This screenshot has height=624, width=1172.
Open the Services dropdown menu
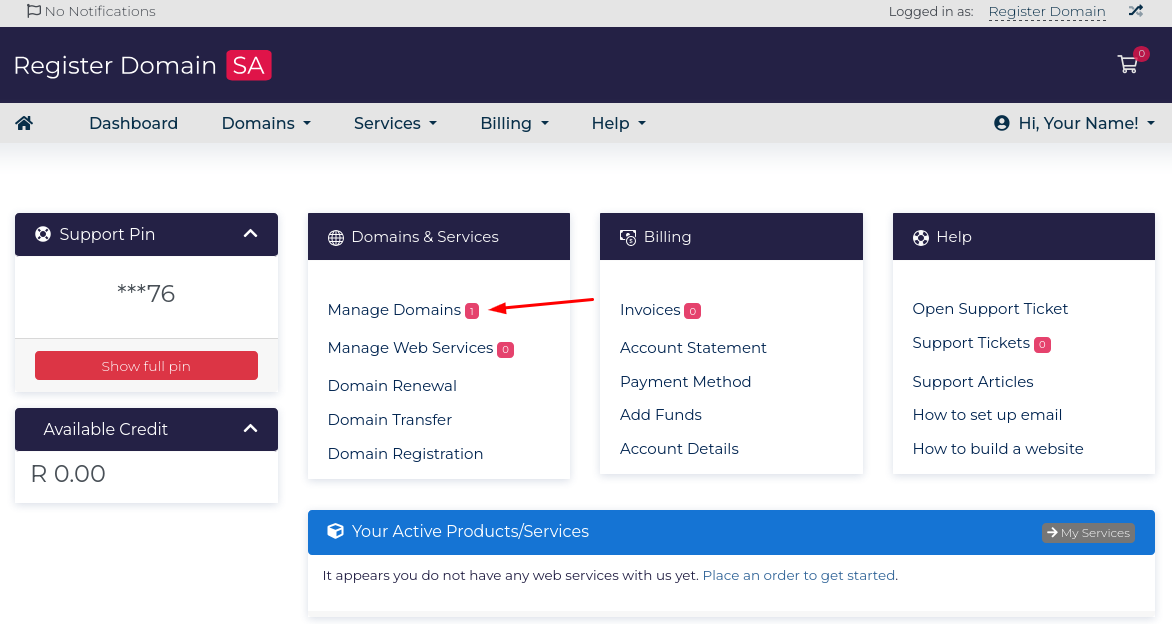point(395,123)
